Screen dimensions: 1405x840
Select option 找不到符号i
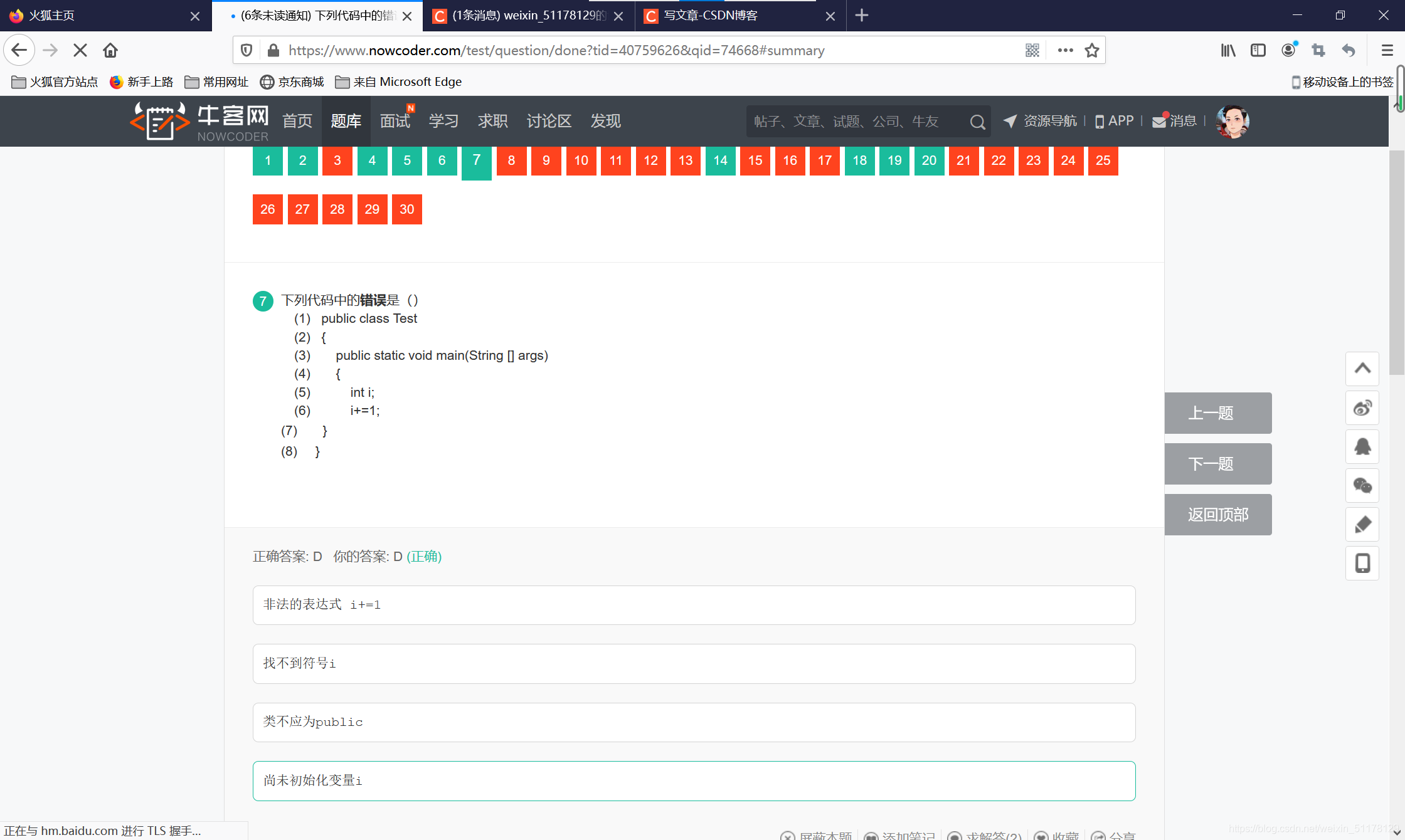coord(694,664)
